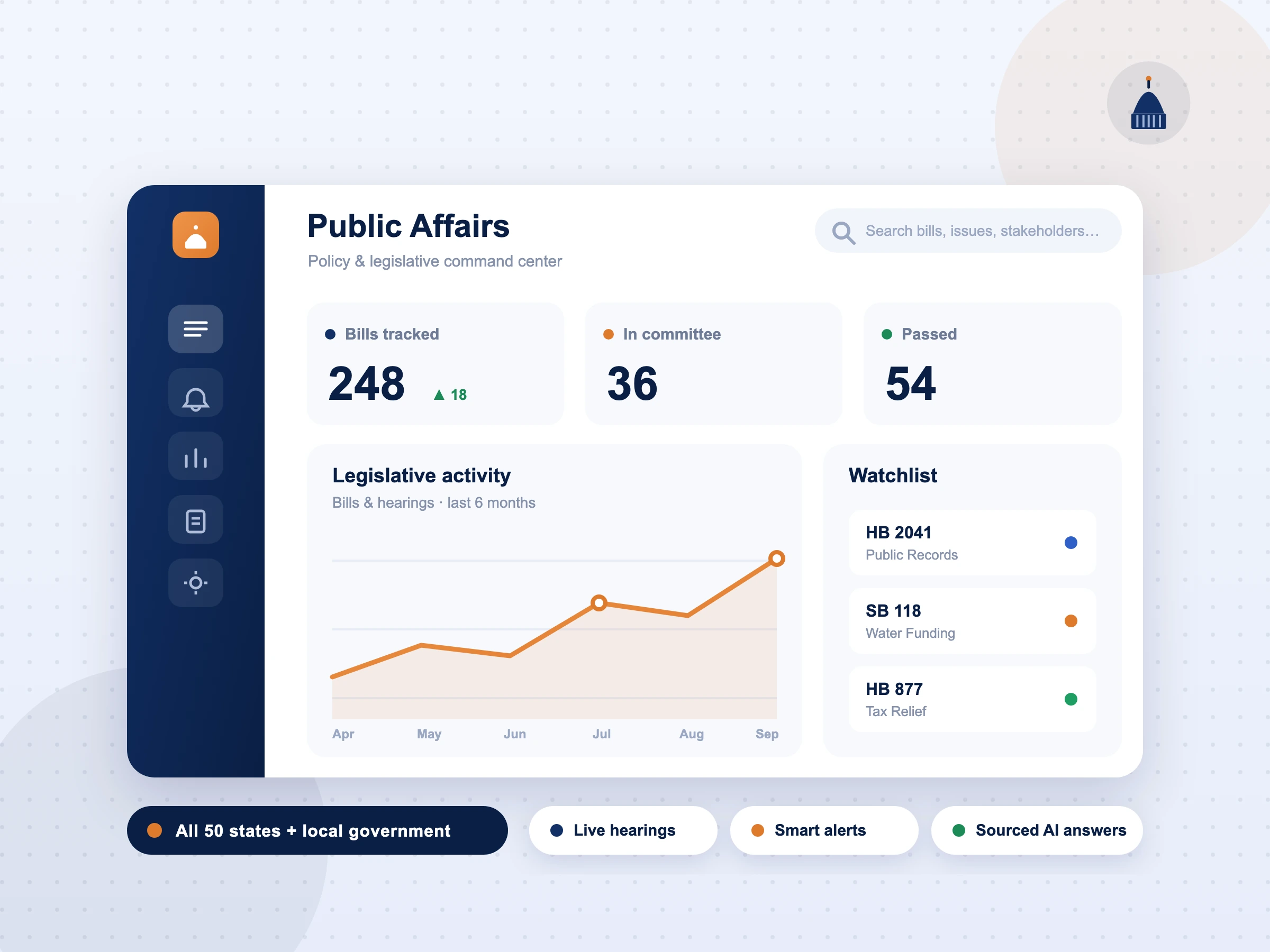This screenshot has width=1270, height=952.
Task: Click the 248 bills tracked value
Action: 366,383
